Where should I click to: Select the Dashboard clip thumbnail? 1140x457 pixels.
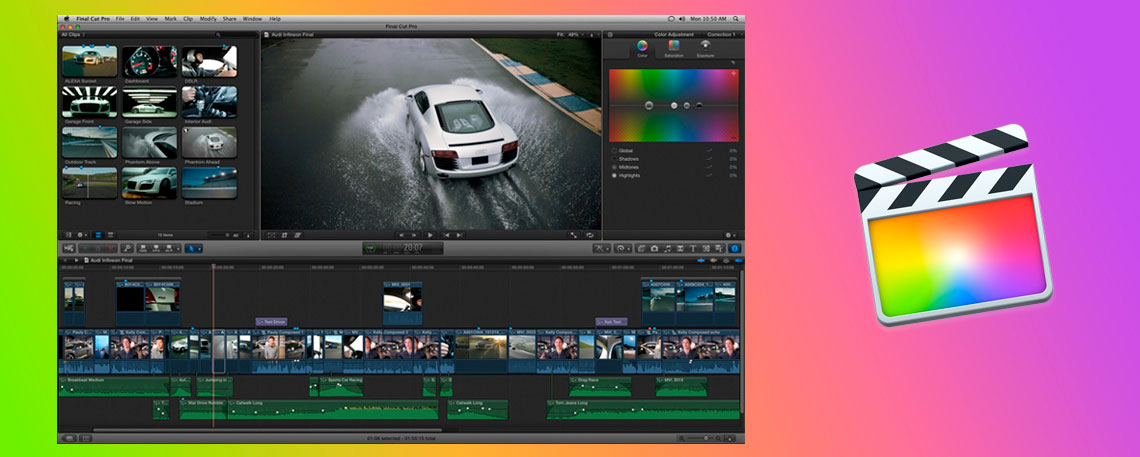149,62
